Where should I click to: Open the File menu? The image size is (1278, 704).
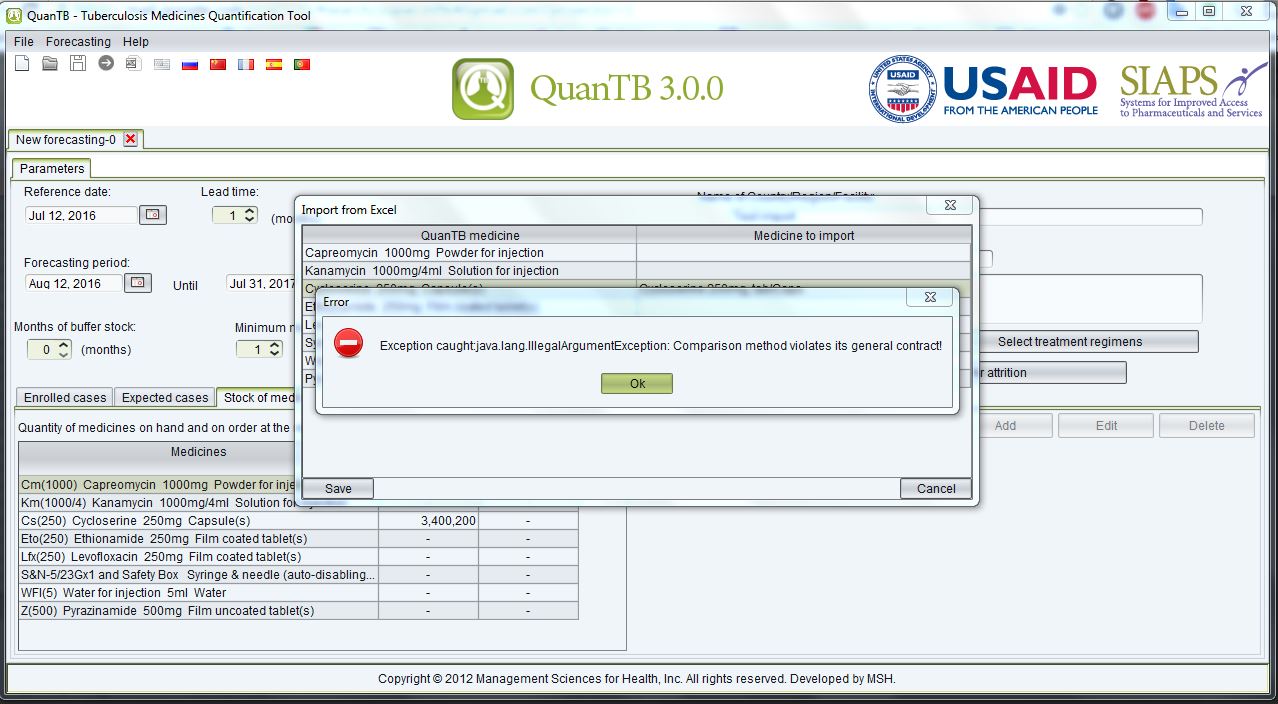[x=24, y=42]
